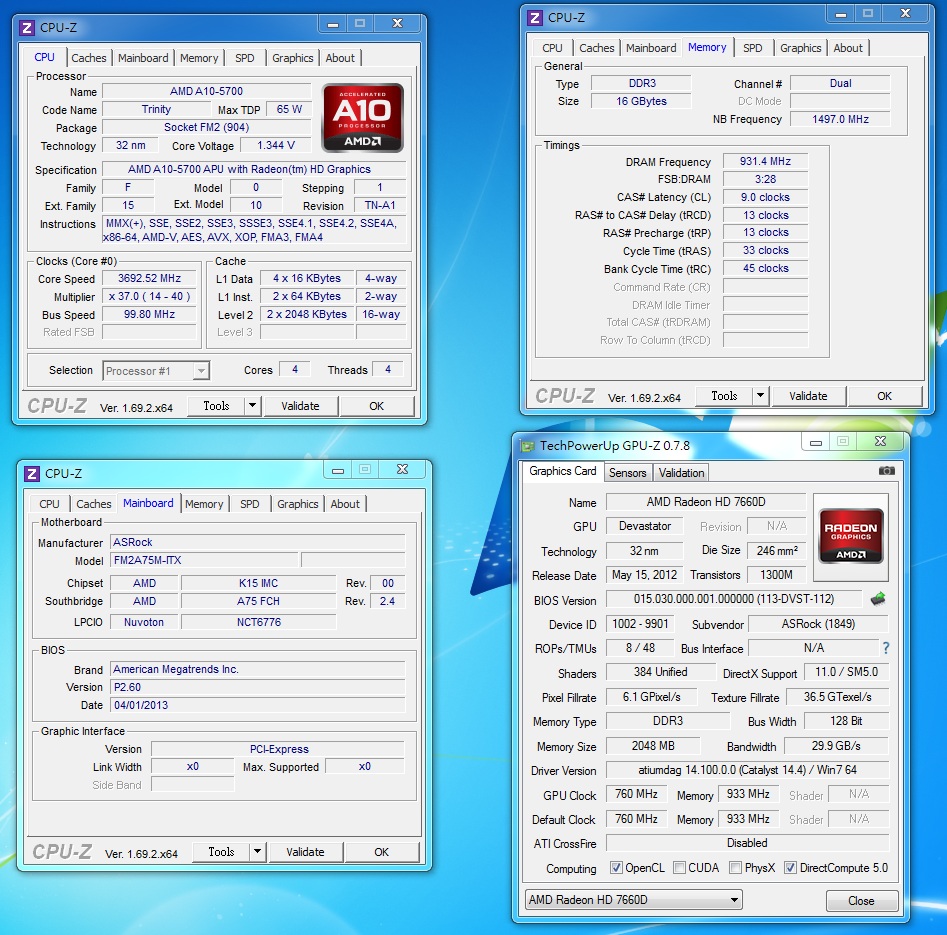Open the AMD Radeon HD 7660D card dropdown

(x=634, y=900)
